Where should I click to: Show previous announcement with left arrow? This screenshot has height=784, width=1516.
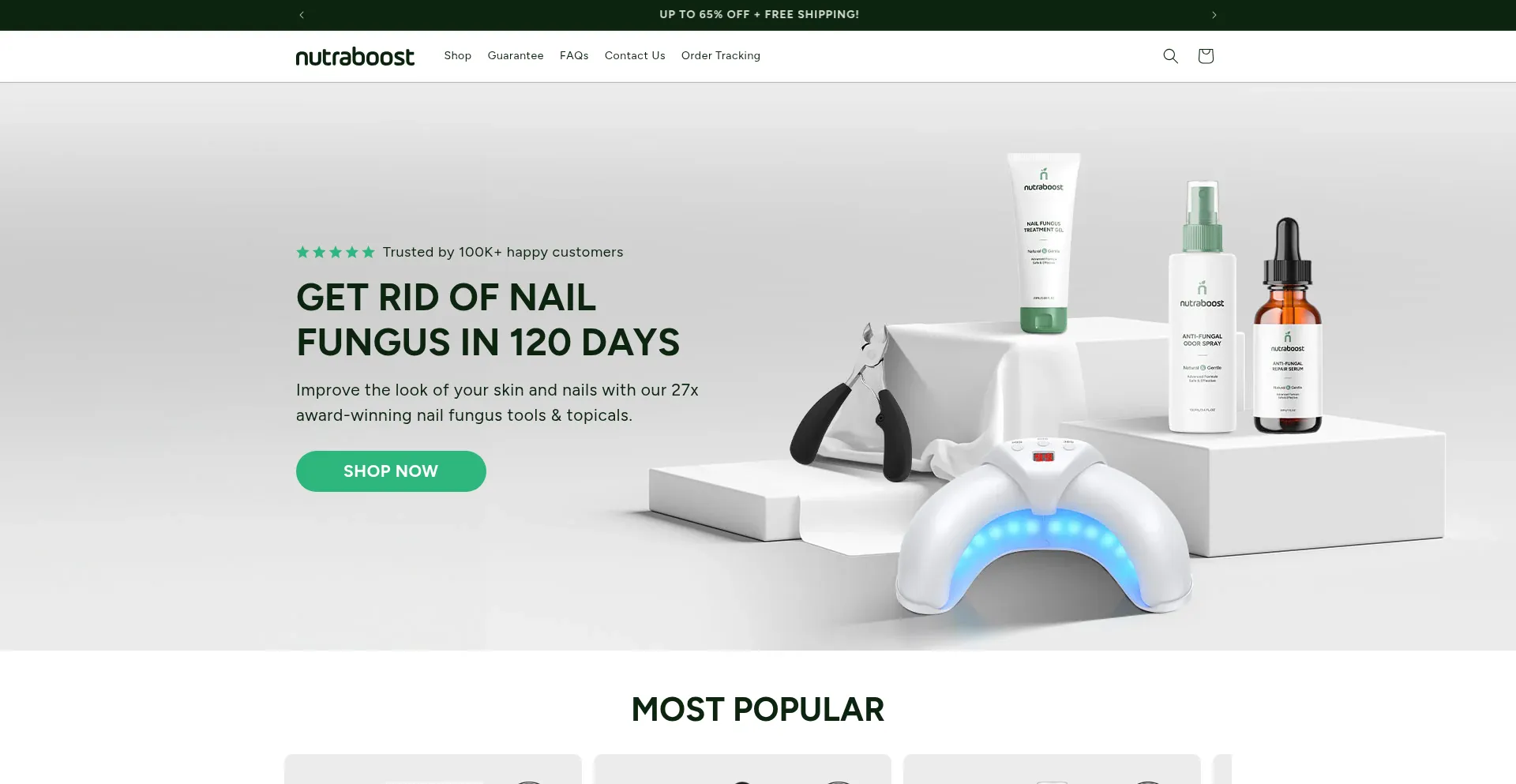pyautogui.click(x=302, y=15)
